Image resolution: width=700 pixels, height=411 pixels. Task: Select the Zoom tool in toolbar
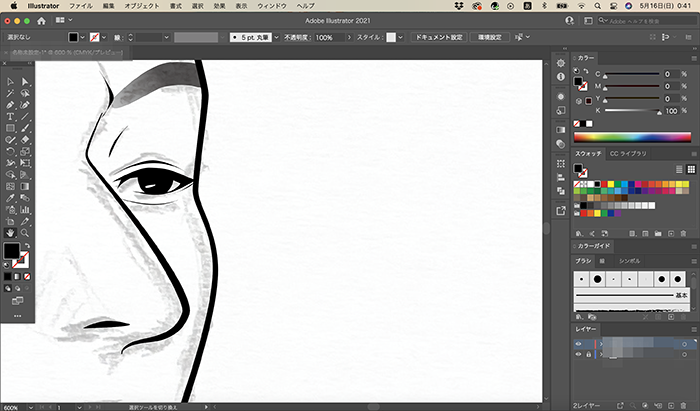pyautogui.click(x=25, y=232)
